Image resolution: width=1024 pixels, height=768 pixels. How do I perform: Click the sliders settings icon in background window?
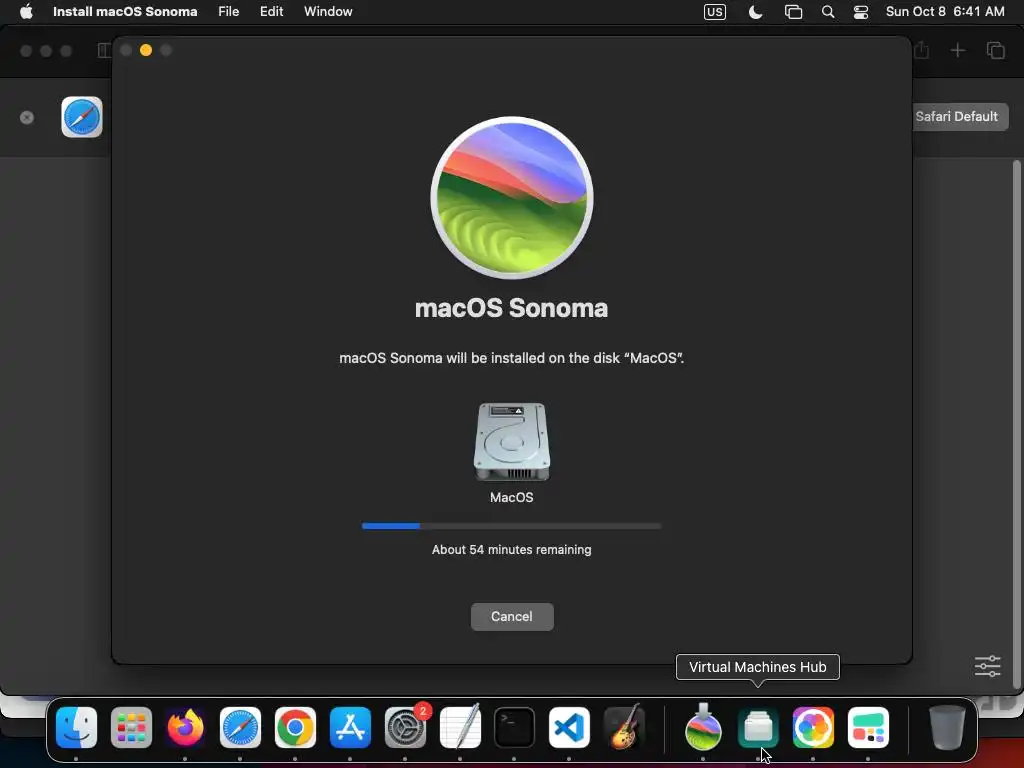point(987,666)
